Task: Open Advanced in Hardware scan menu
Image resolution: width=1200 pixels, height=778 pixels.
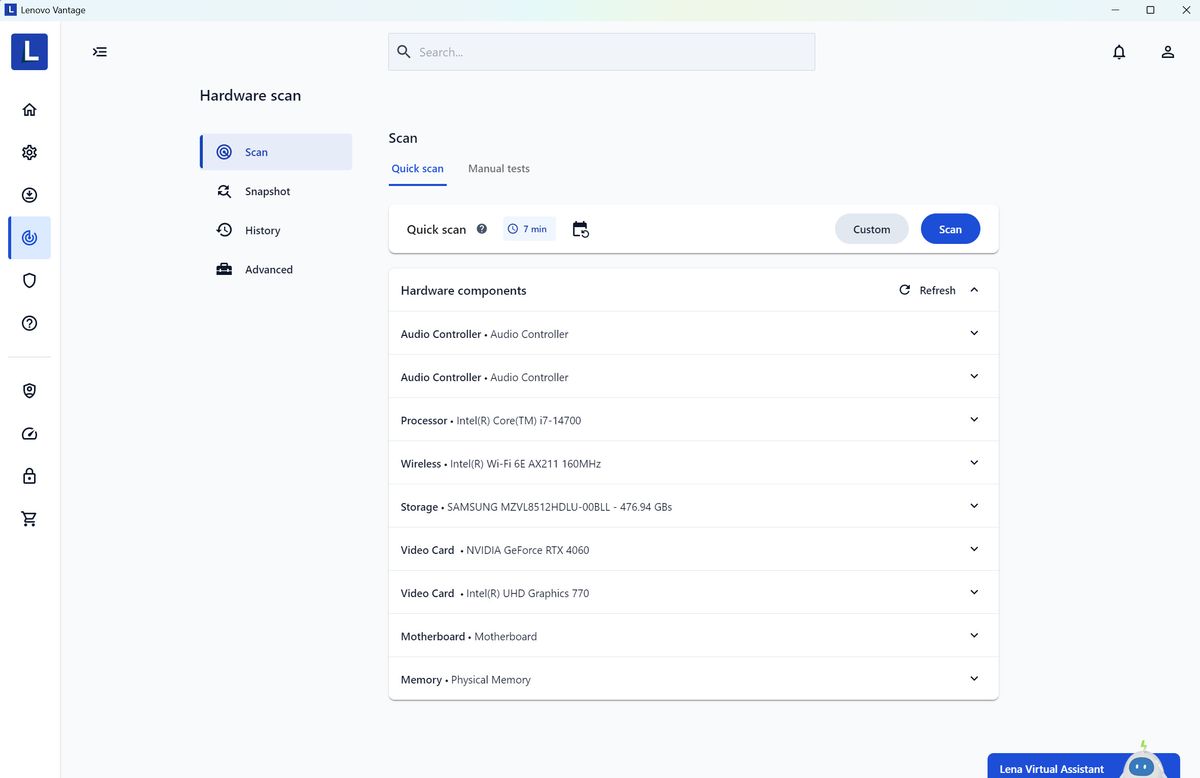Action: [x=276, y=269]
